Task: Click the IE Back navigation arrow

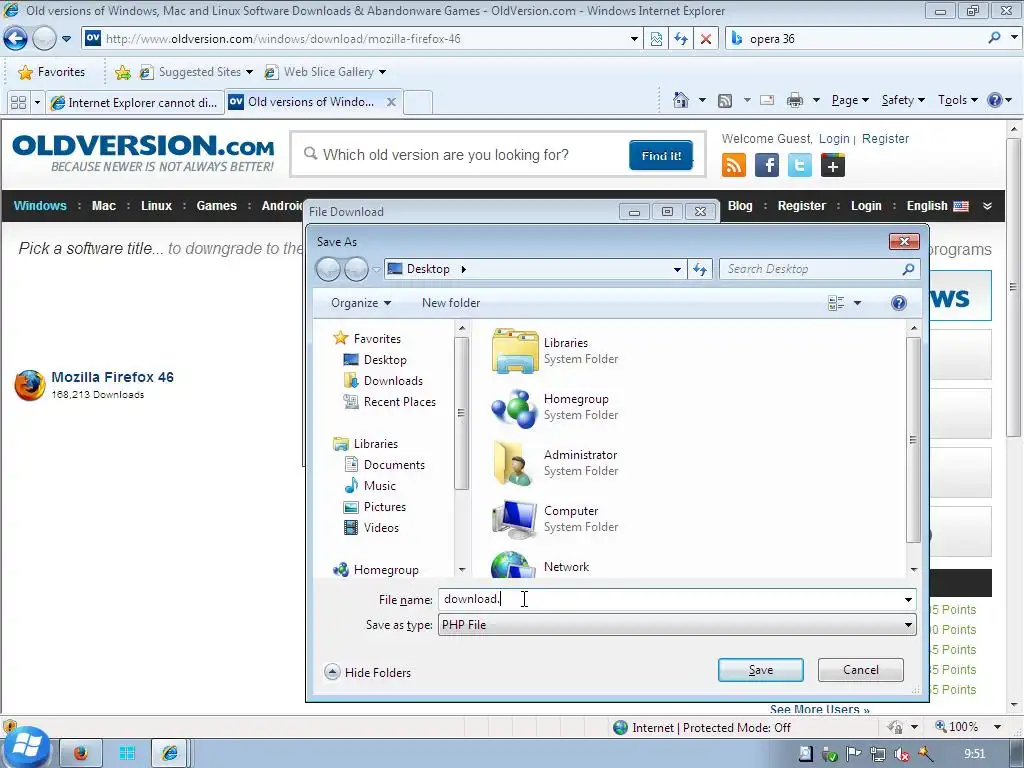Action: tap(15, 39)
